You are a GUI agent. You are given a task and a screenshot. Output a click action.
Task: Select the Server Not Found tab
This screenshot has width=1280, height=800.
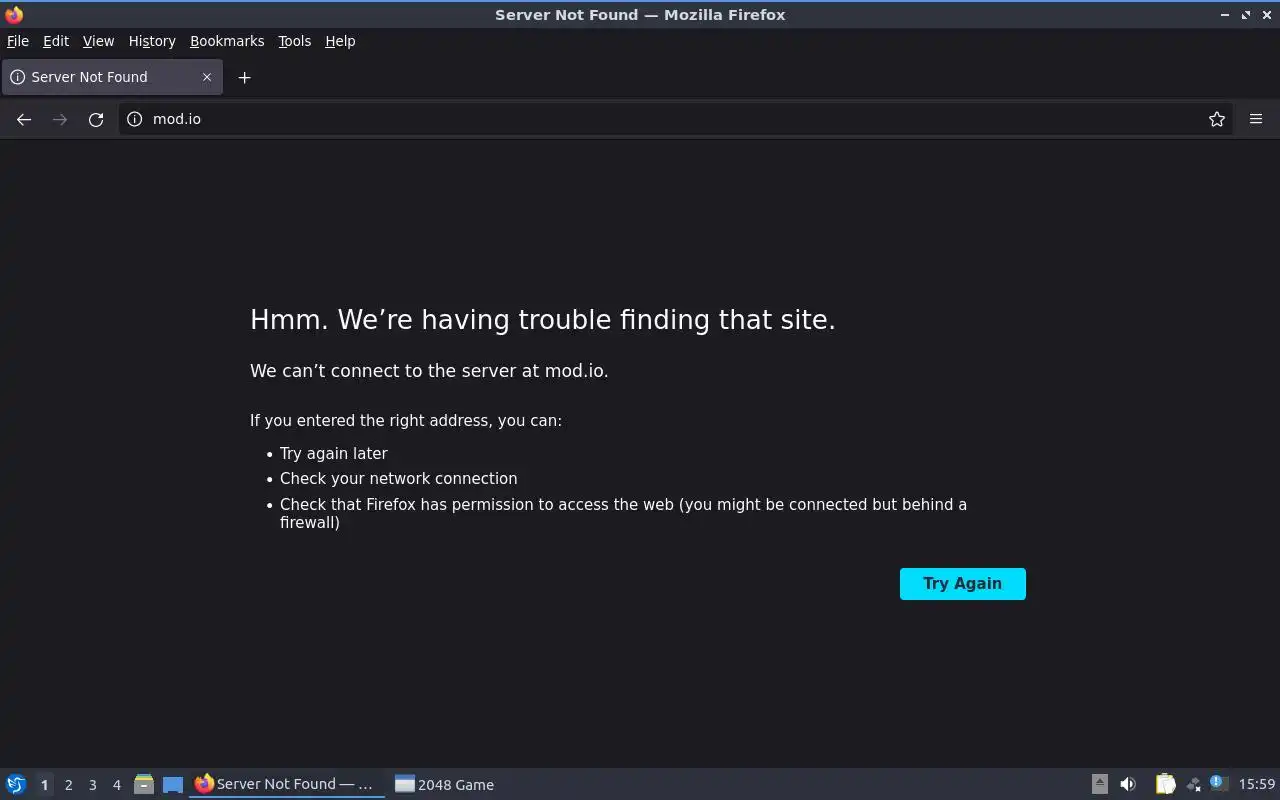coord(112,77)
